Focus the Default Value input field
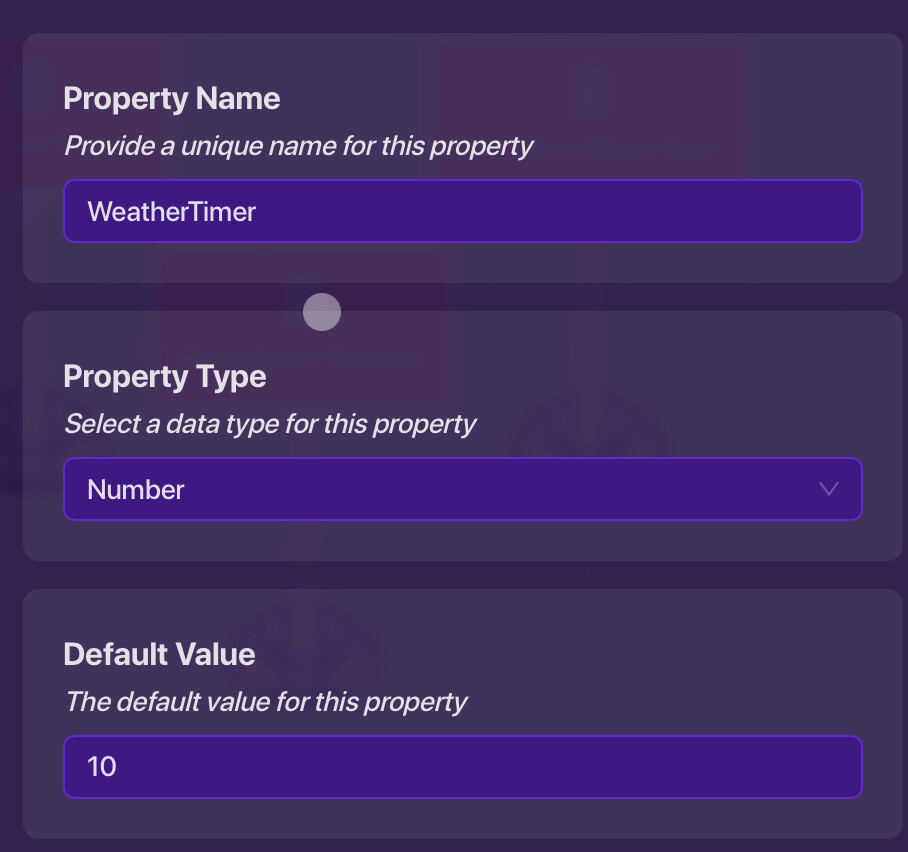This screenshot has width=908, height=852. (462, 767)
